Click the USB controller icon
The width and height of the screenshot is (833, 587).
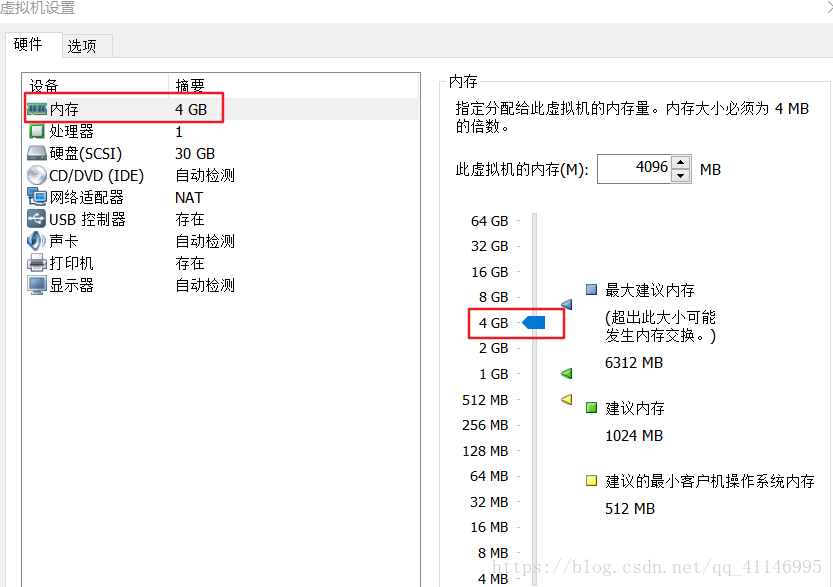pos(37,219)
